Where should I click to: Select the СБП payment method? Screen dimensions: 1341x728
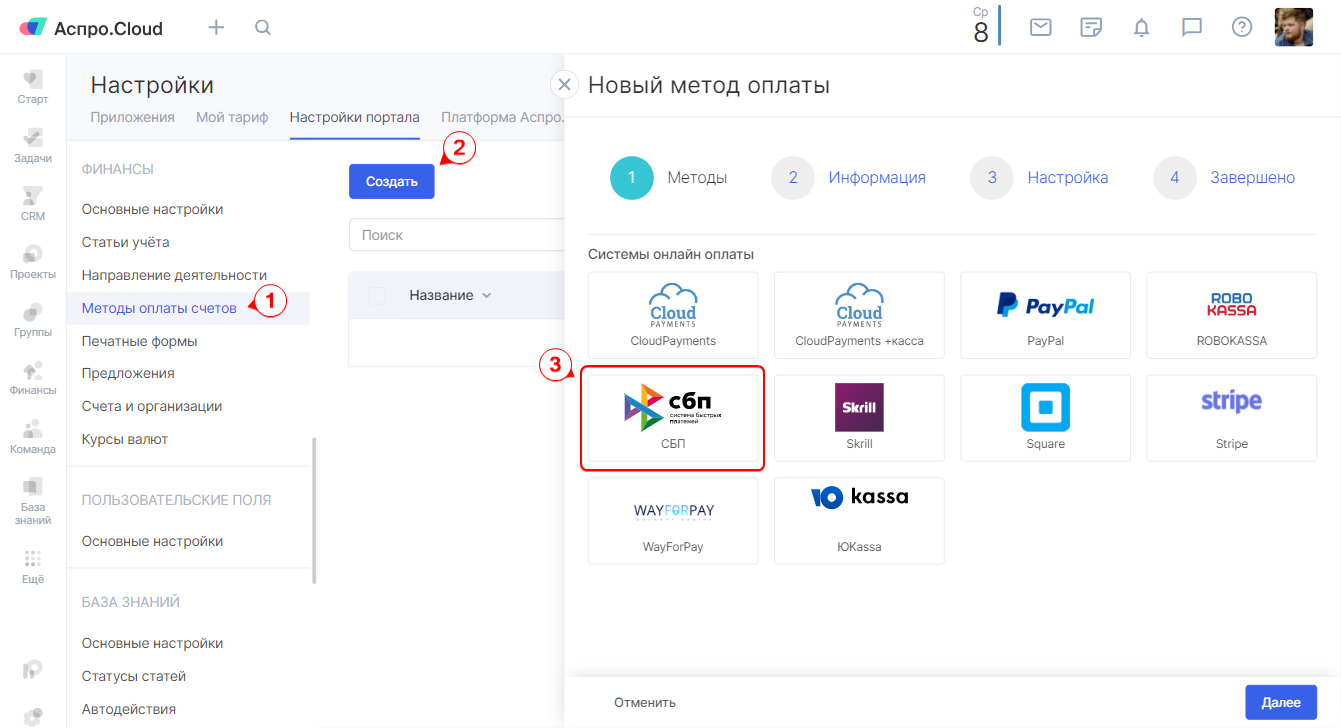click(673, 418)
